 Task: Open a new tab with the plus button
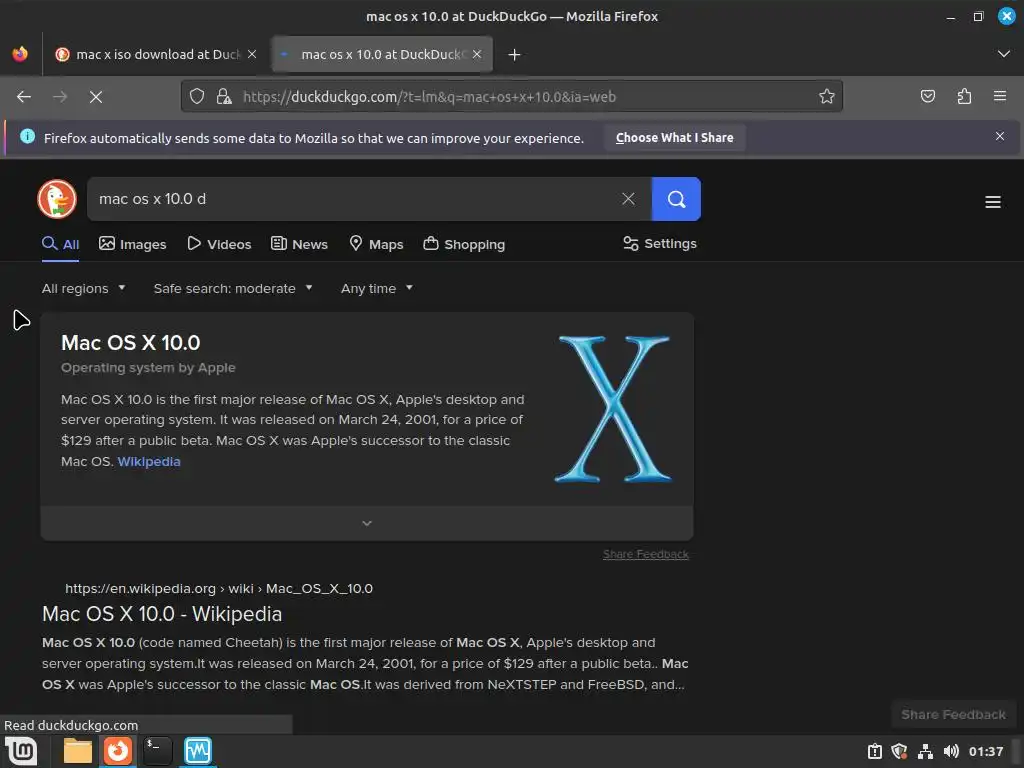[514, 55]
